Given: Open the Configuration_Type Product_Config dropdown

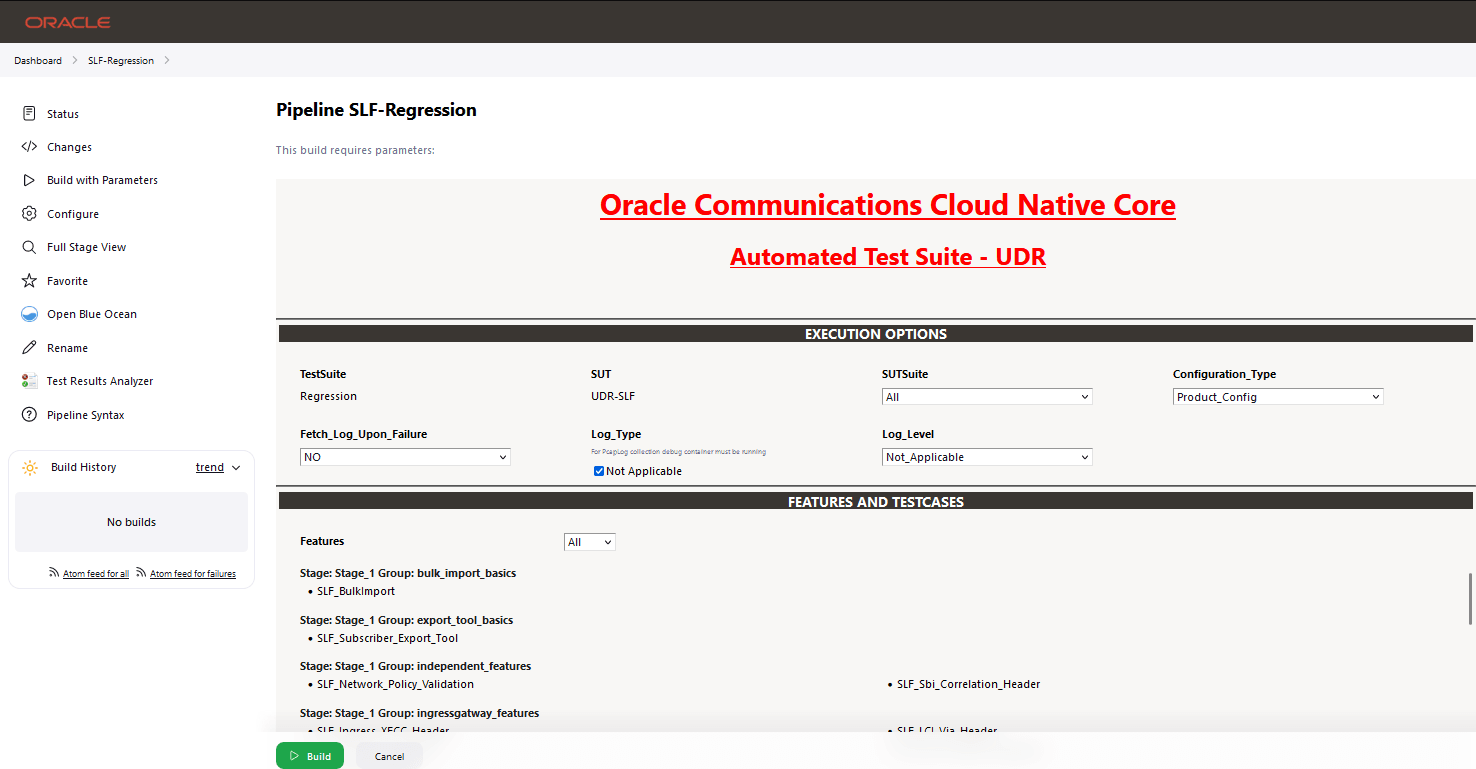Looking at the screenshot, I should [1278, 397].
